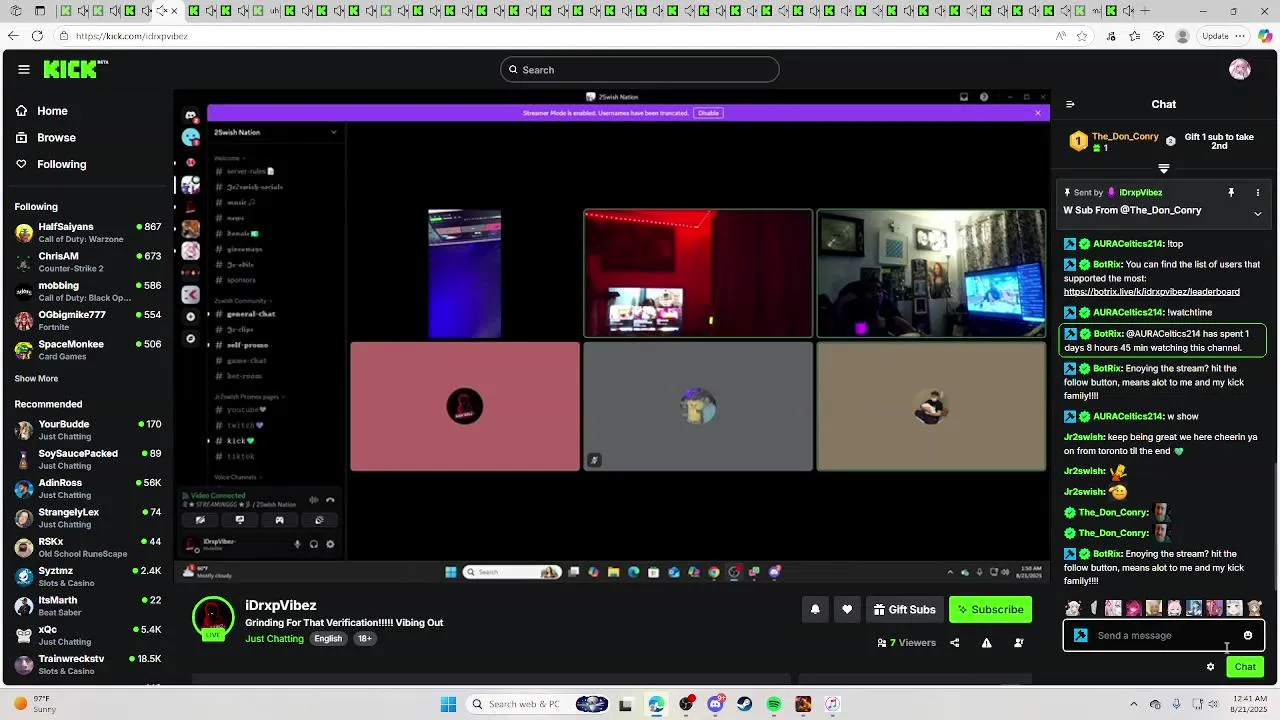
Task: Open chat settings gear
Action: point(1210,667)
